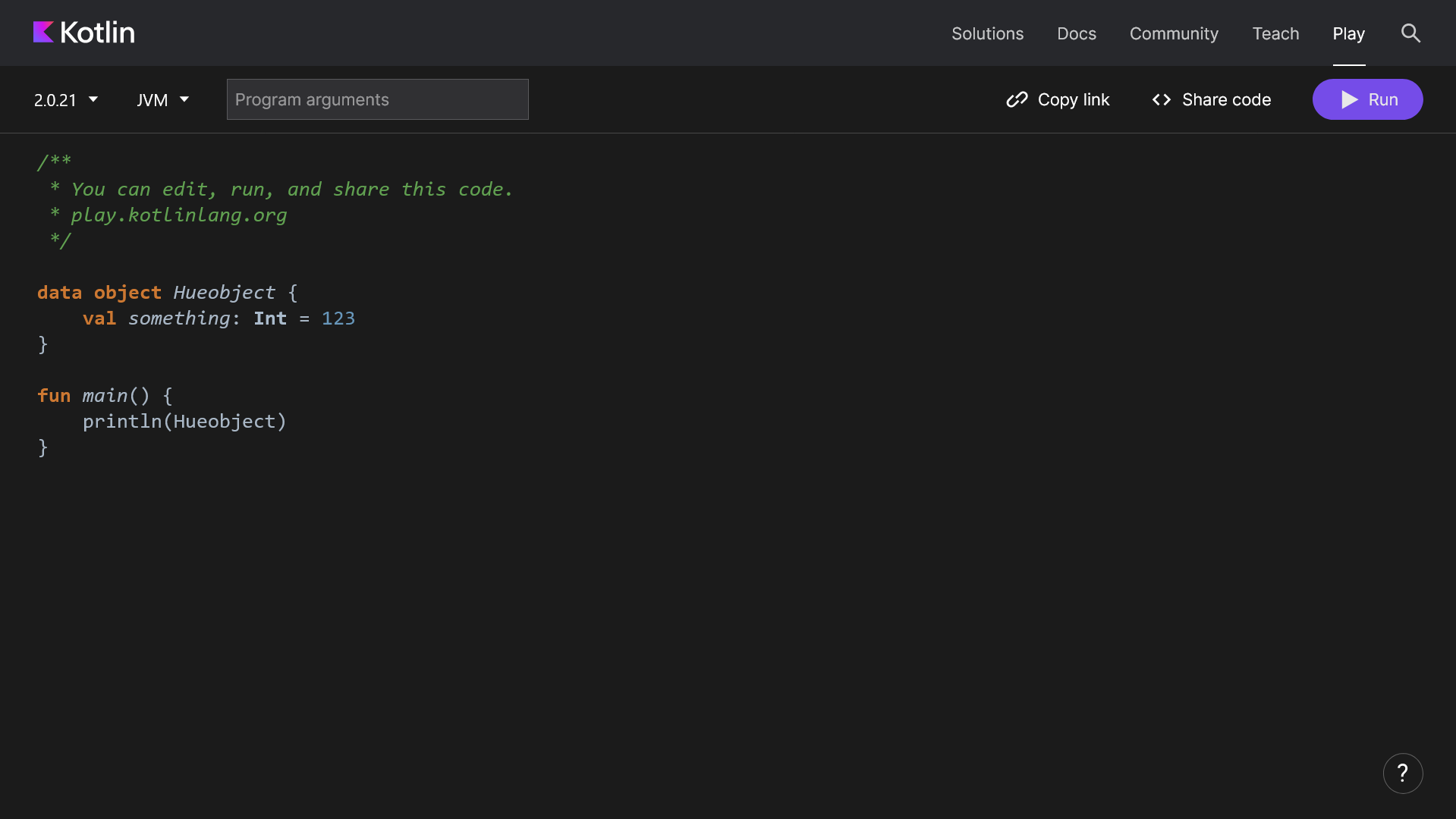Viewport: 1456px width, 819px height.
Task: Click the help question mark button
Action: tap(1402, 773)
